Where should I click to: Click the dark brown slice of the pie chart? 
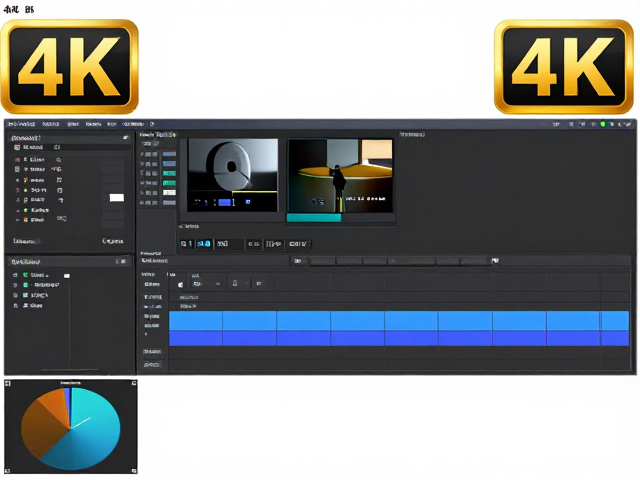point(39,429)
